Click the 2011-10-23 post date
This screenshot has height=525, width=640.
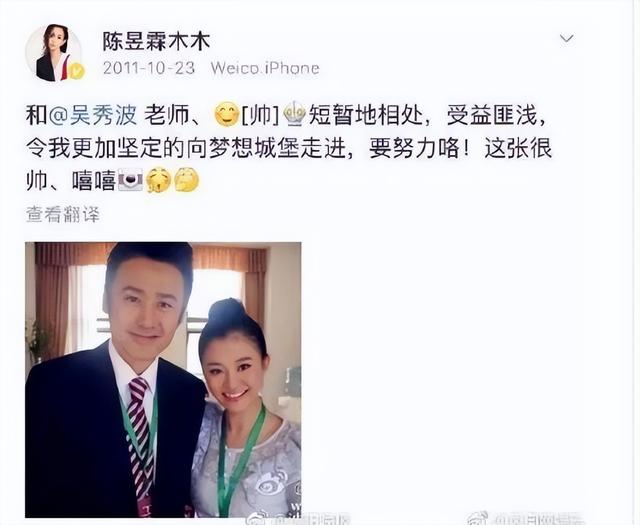click(x=149, y=68)
